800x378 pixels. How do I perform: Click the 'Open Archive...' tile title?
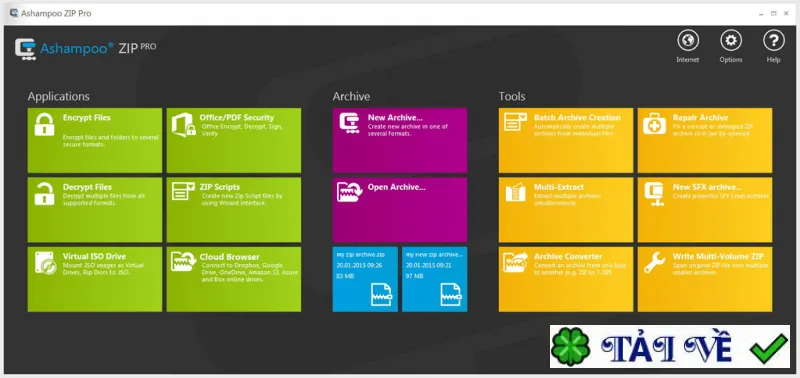coord(396,187)
